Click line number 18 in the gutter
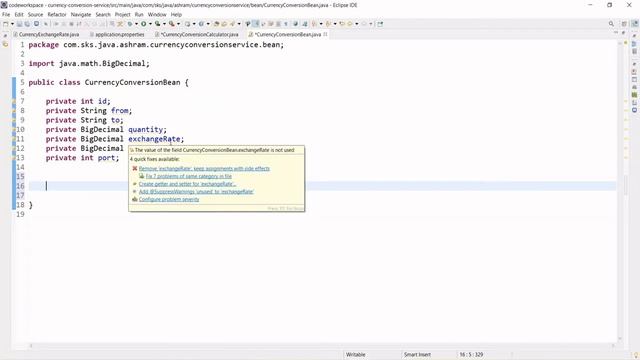640x360 pixels. coord(20,205)
